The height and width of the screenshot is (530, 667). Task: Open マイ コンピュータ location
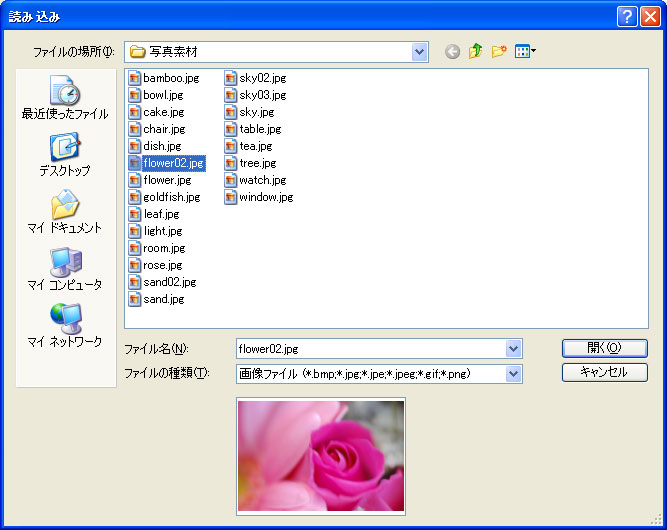pyautogui.click(x=66, y=268)
